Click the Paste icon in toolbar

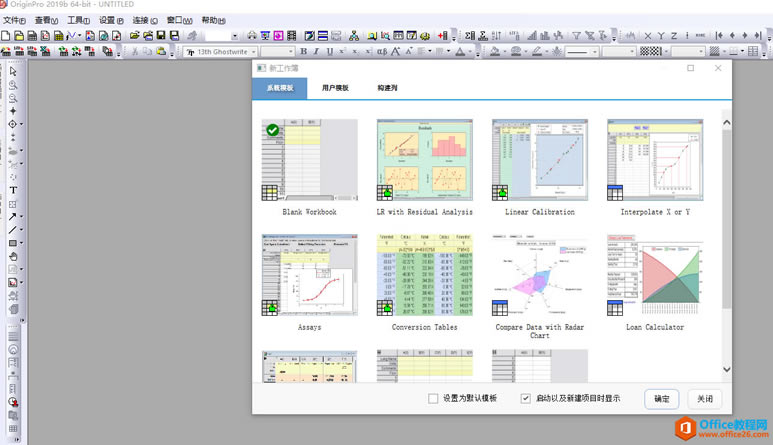(161, 51)
